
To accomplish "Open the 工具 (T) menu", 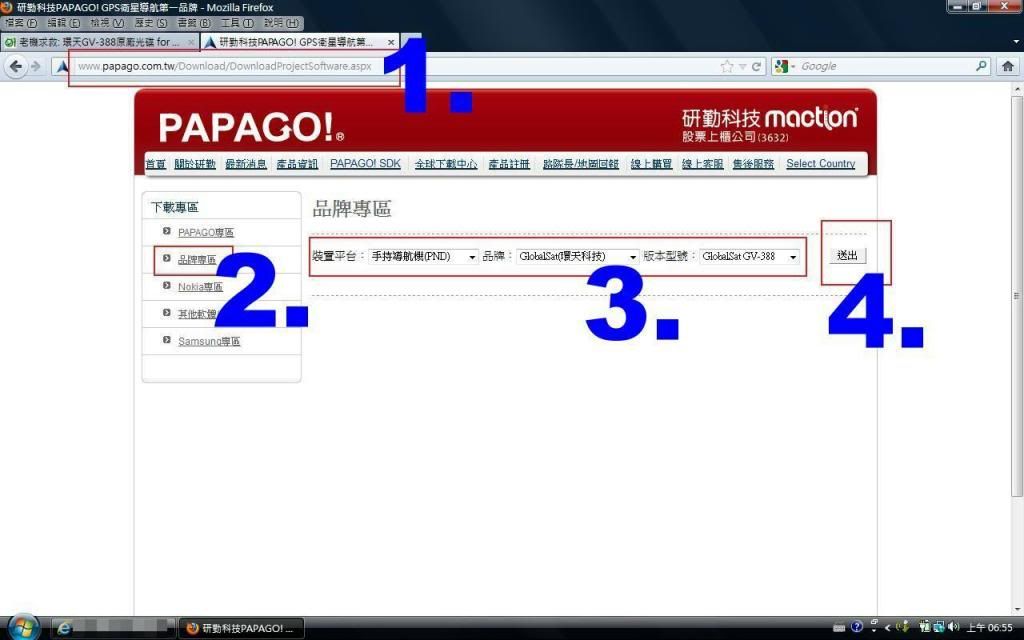I will [236, 23].
